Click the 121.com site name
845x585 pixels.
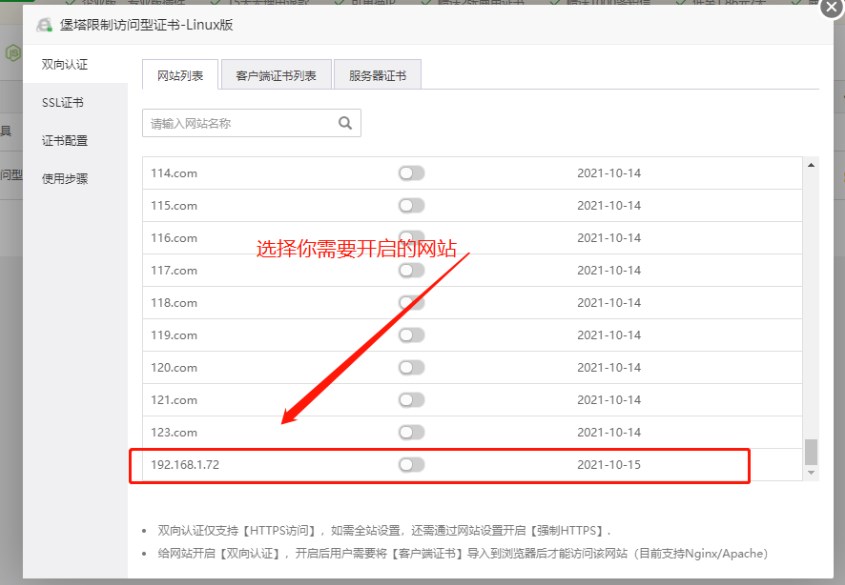click(x=174, y=400)
